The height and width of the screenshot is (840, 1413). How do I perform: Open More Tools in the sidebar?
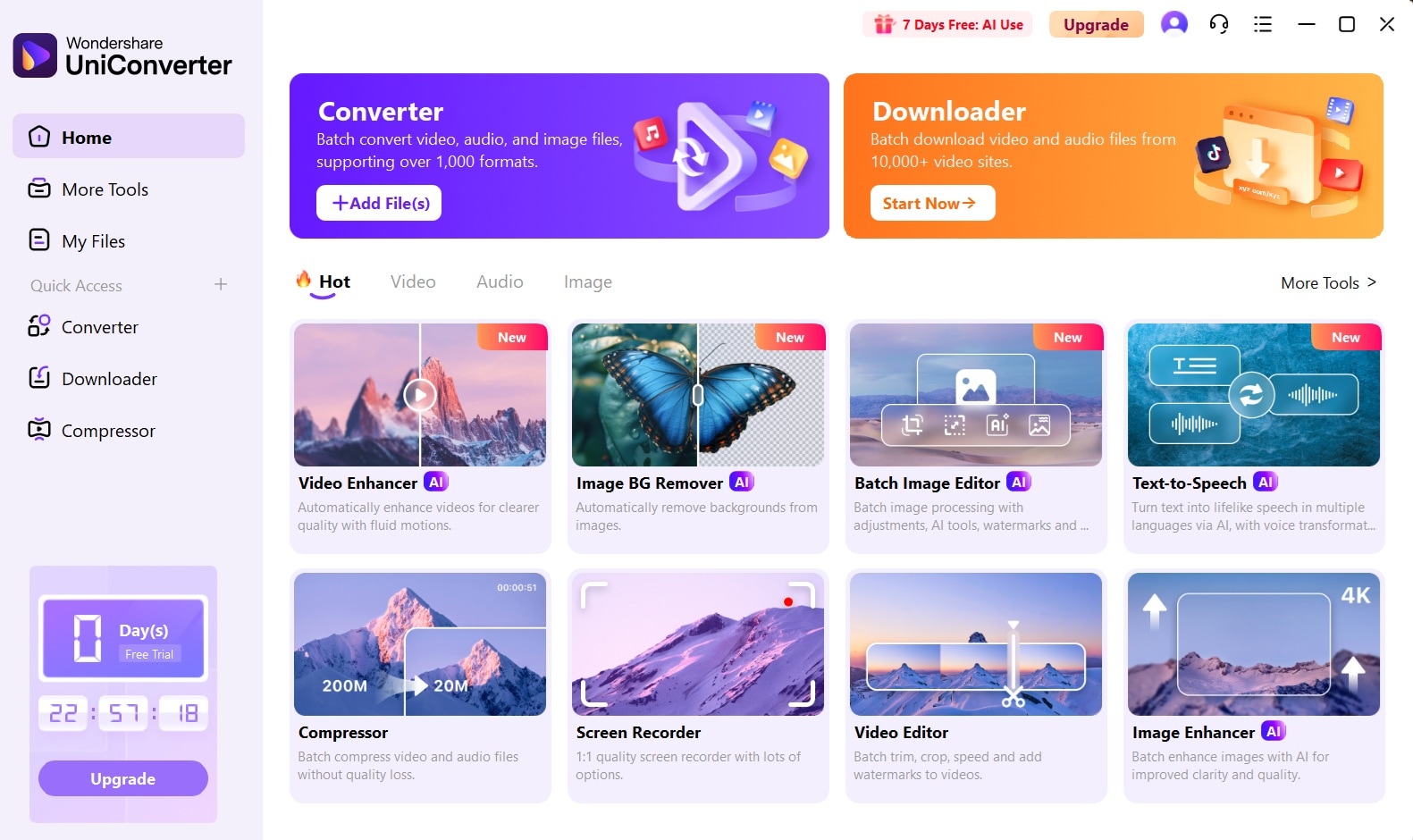pyautogui.click(x=129, y=189)
